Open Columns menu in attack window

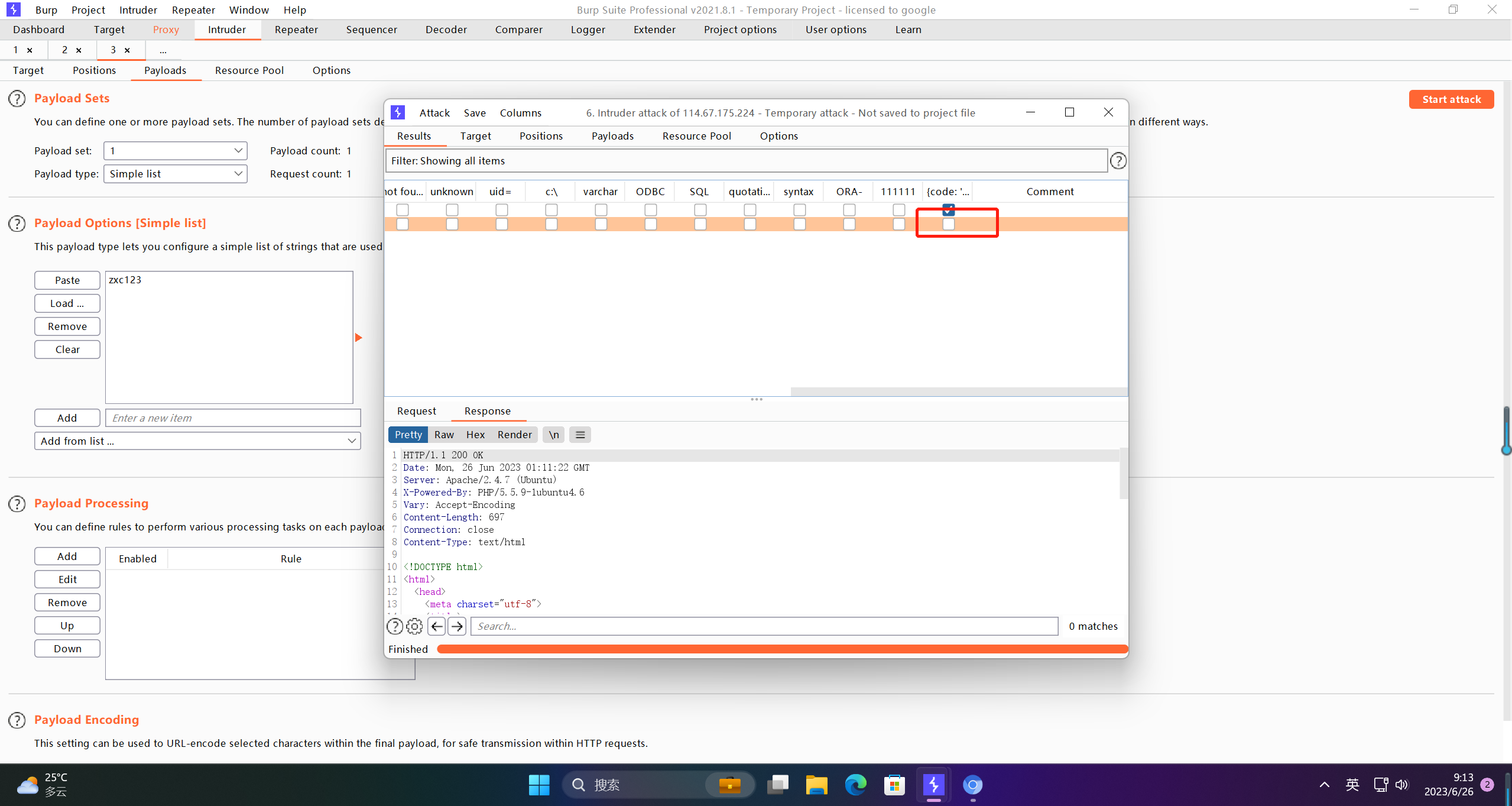click(x=521, y=113)
